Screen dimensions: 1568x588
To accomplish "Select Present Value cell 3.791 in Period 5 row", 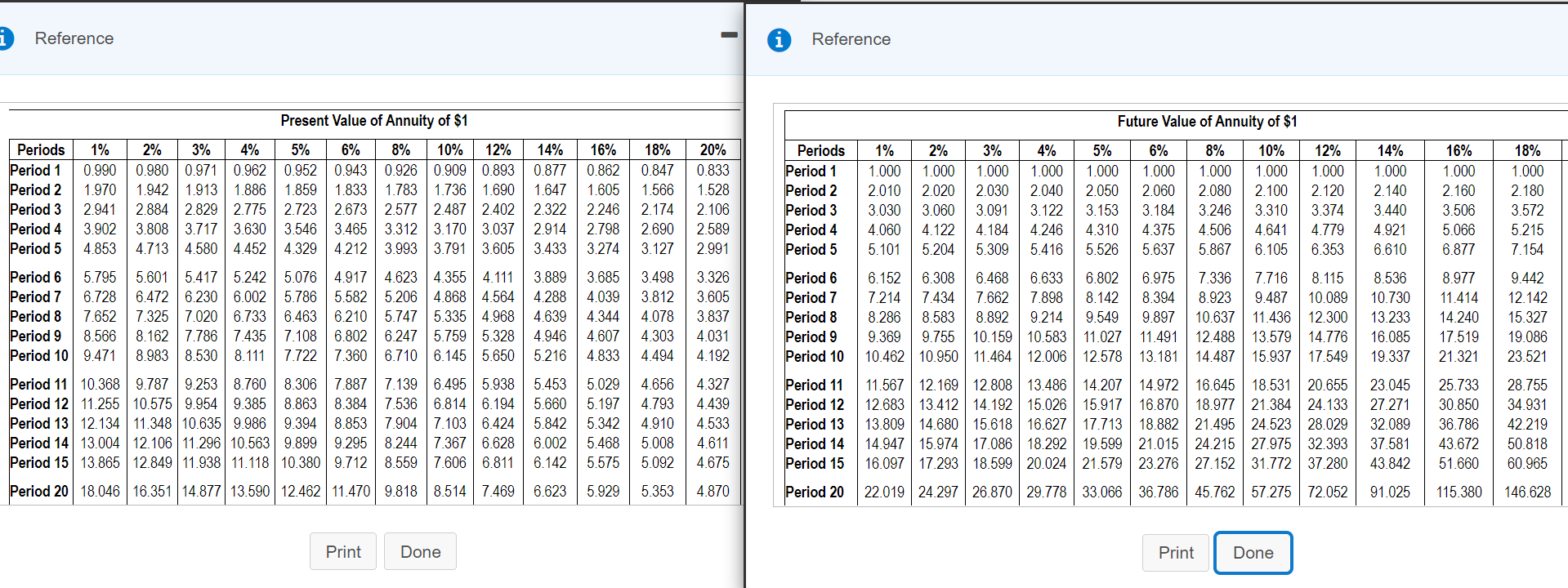I will coord(450,248).
